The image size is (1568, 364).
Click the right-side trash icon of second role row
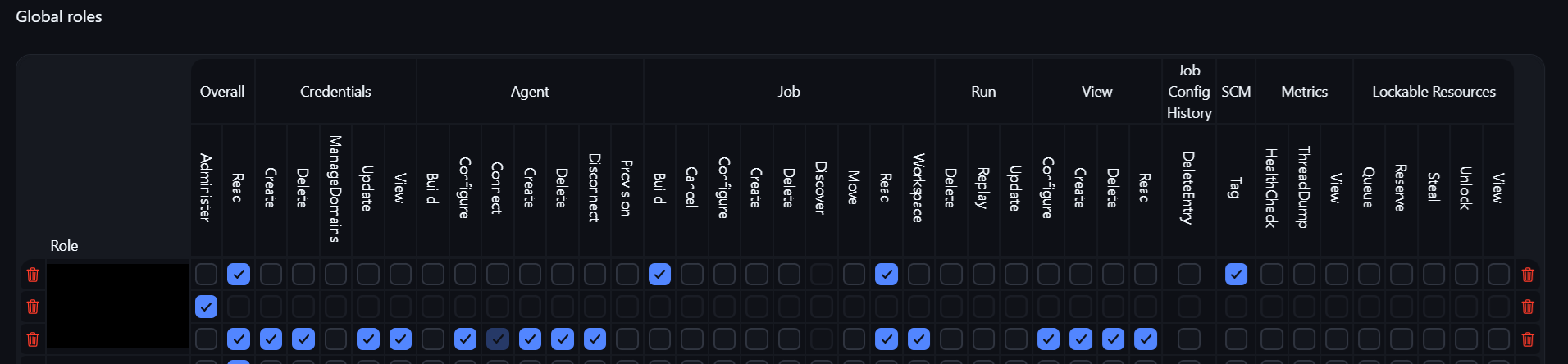[1528, 307]
